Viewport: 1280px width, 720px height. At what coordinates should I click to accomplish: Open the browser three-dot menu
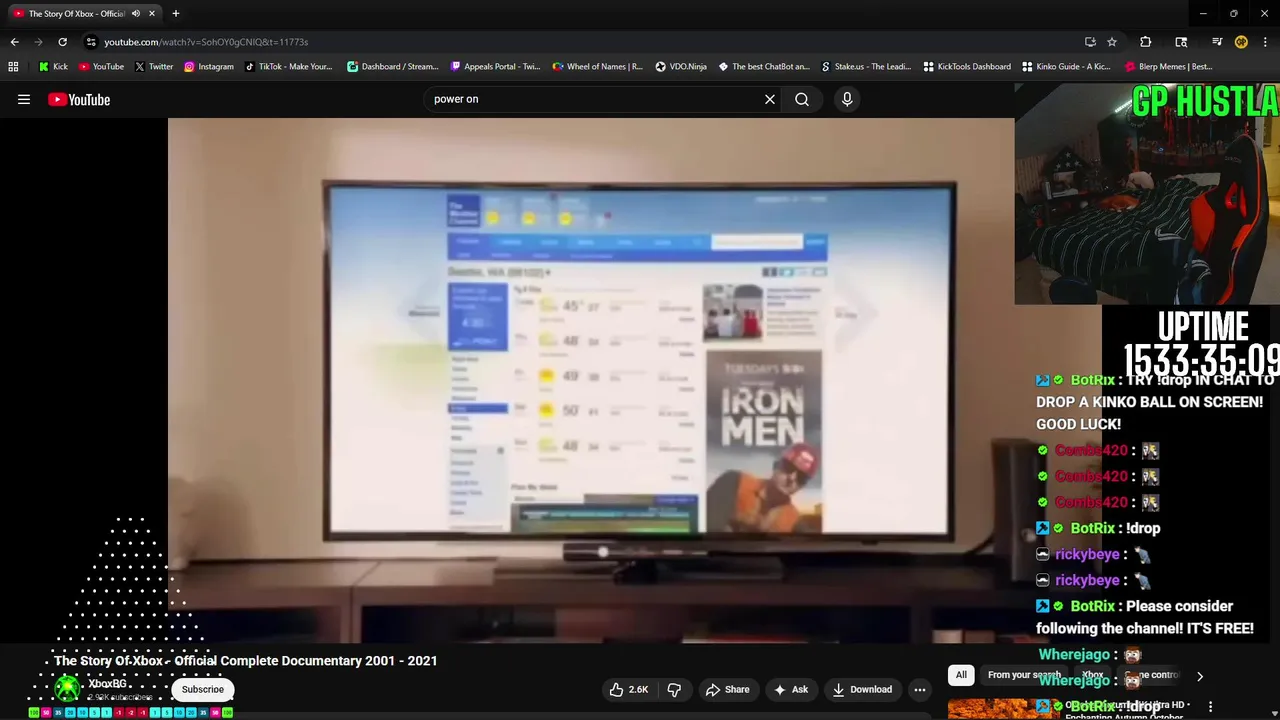point(1265,42)
